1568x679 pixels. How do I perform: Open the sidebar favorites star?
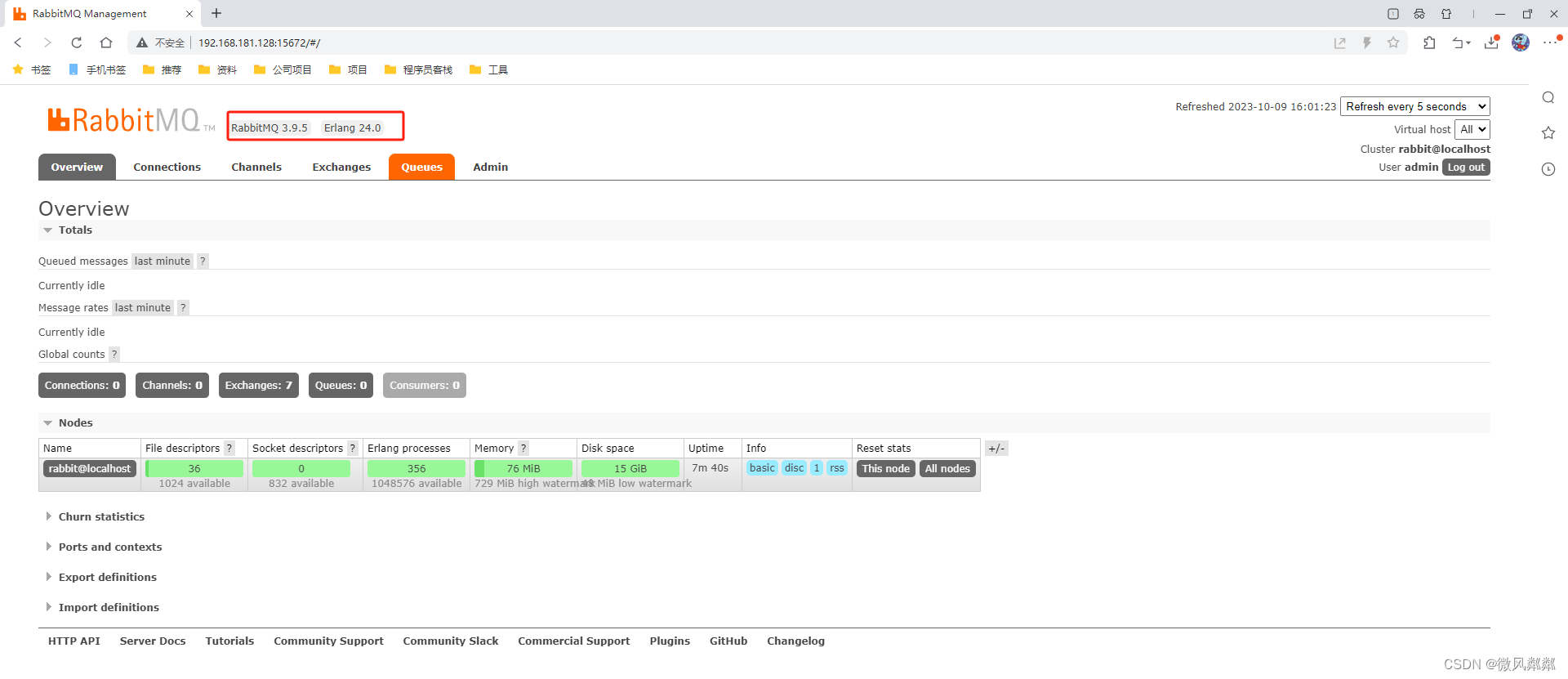point(1548,133)
